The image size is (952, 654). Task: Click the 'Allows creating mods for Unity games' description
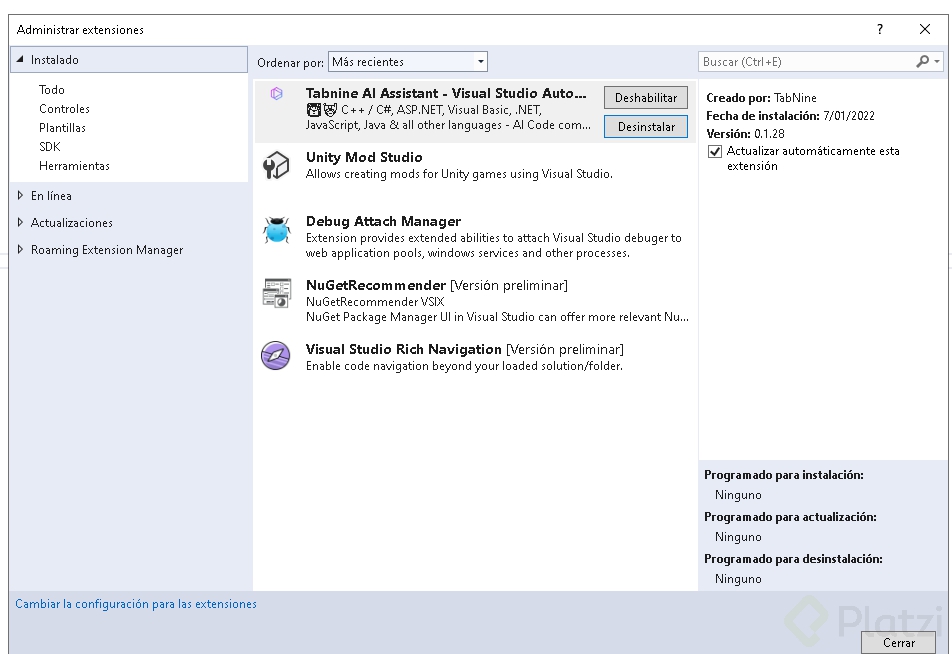click(459, 174)
